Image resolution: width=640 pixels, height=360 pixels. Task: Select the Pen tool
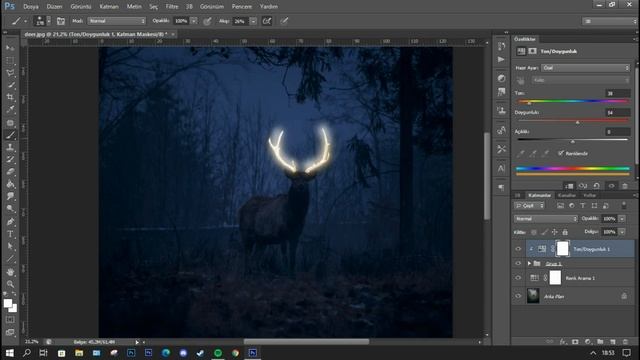click(10, 222)
